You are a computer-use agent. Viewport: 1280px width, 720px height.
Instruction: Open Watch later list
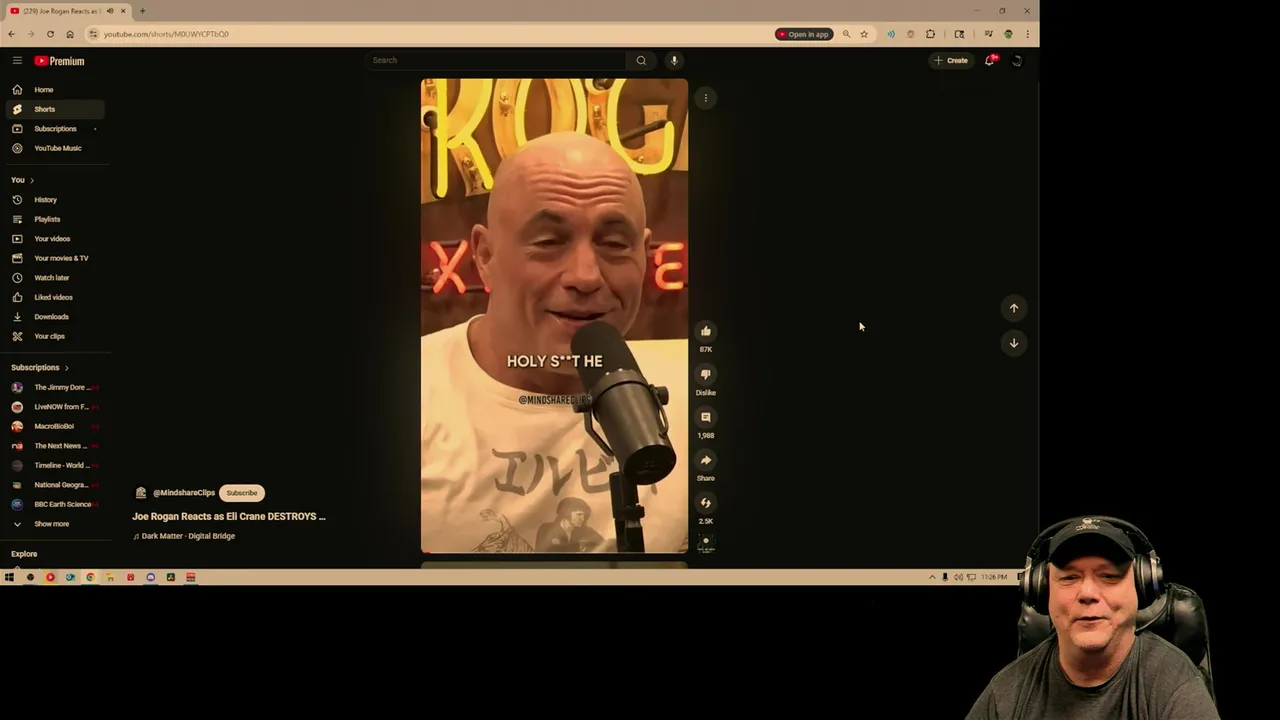(x=55, y=278)
